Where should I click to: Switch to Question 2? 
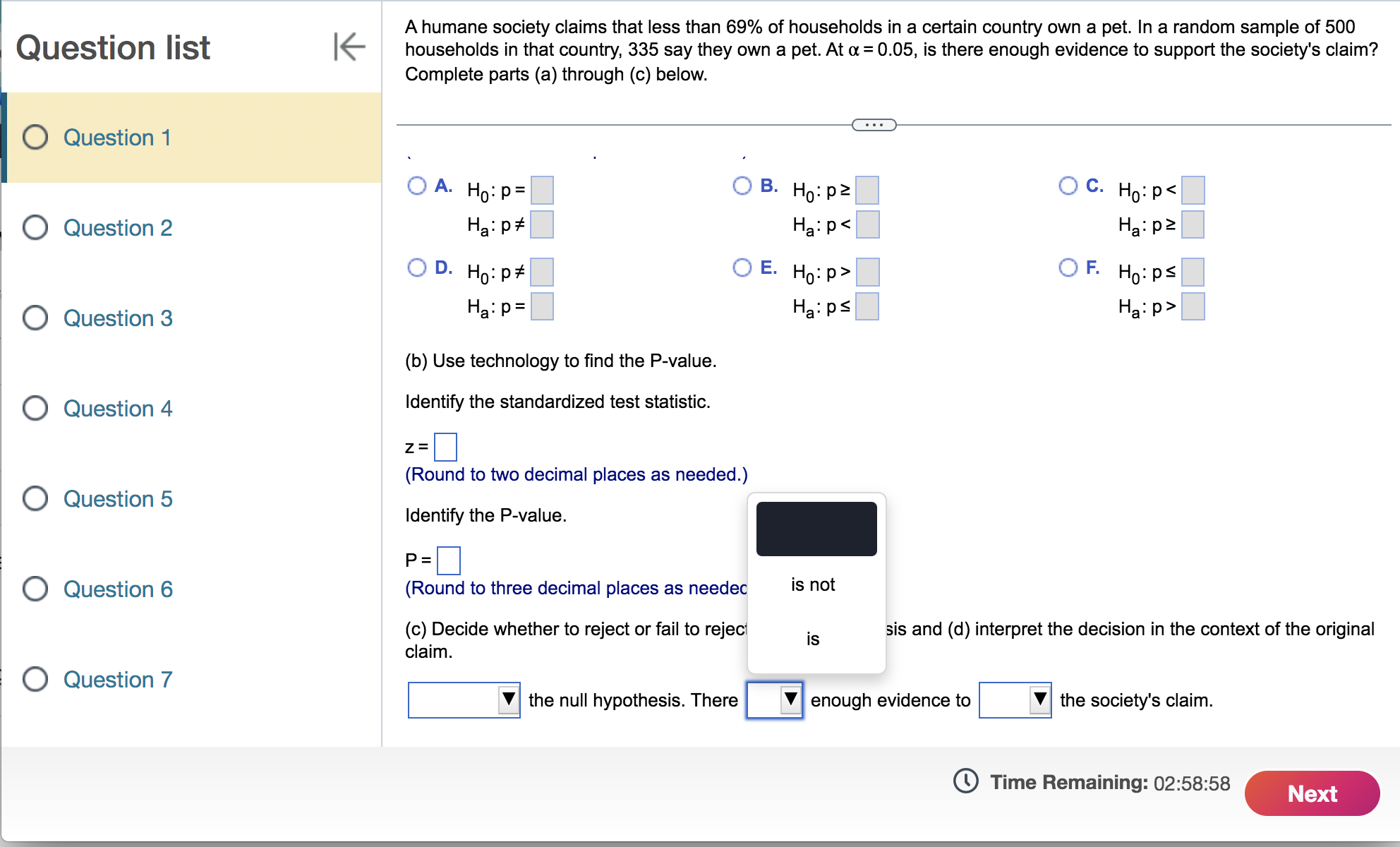tap(118, 227)
